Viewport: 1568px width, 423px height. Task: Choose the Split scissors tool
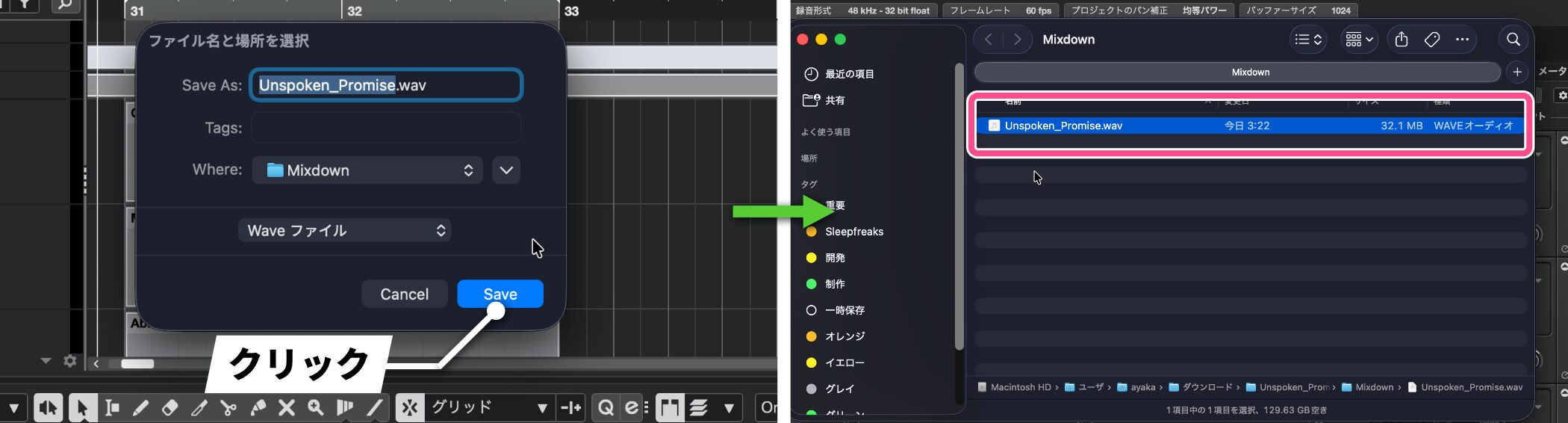tap(228, 407)
